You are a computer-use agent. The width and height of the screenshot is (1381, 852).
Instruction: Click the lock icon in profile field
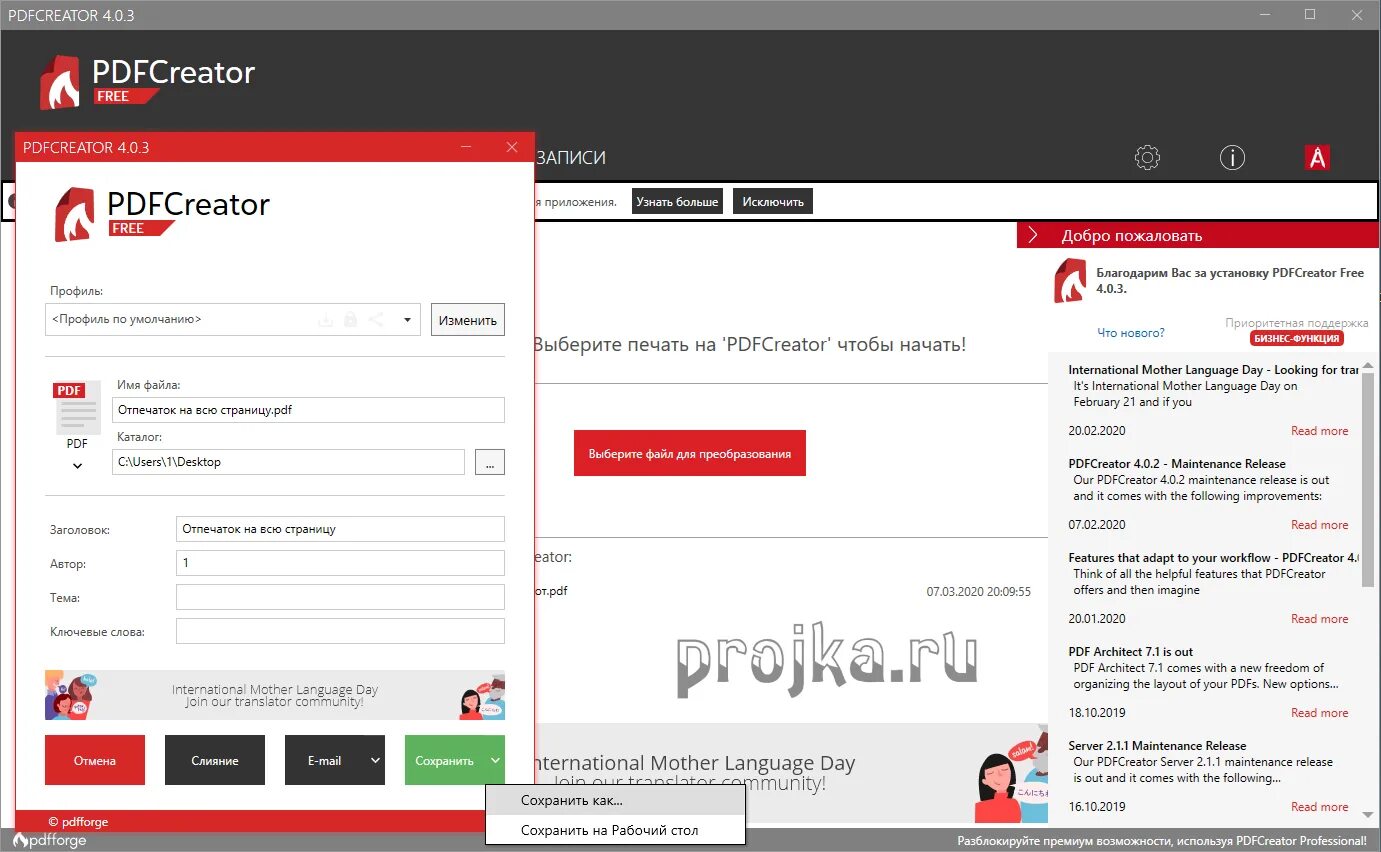click(350, 319)
